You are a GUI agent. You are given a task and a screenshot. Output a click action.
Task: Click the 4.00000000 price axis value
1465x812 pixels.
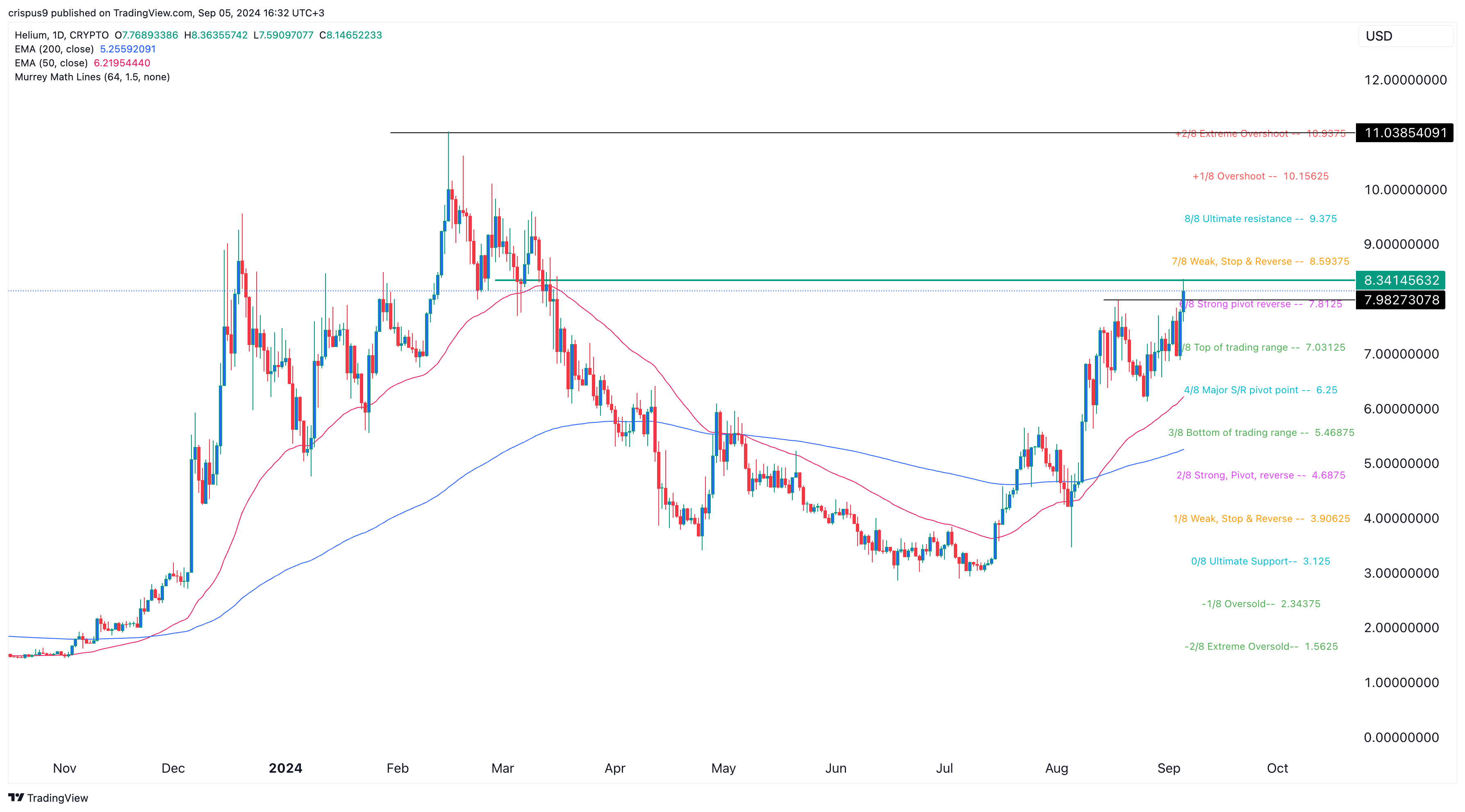[1401, 518]
